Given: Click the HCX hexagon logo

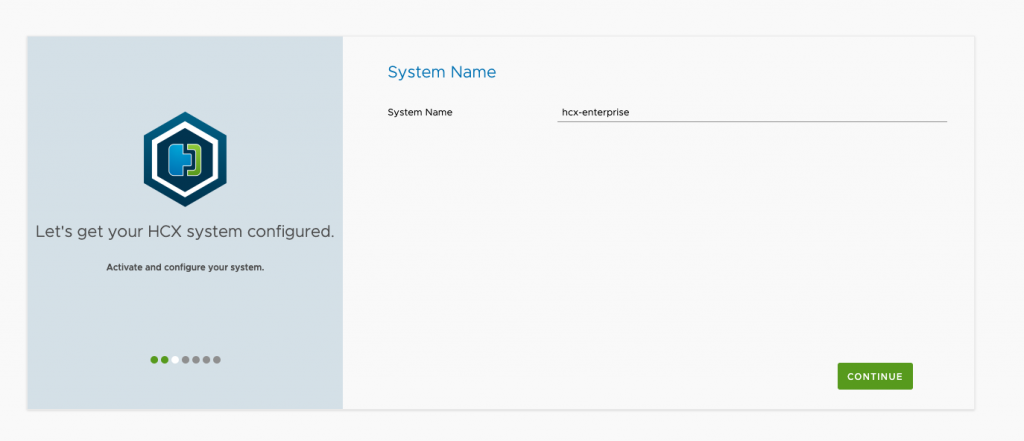Looking at the screenshot, I should tap(185, 159).
